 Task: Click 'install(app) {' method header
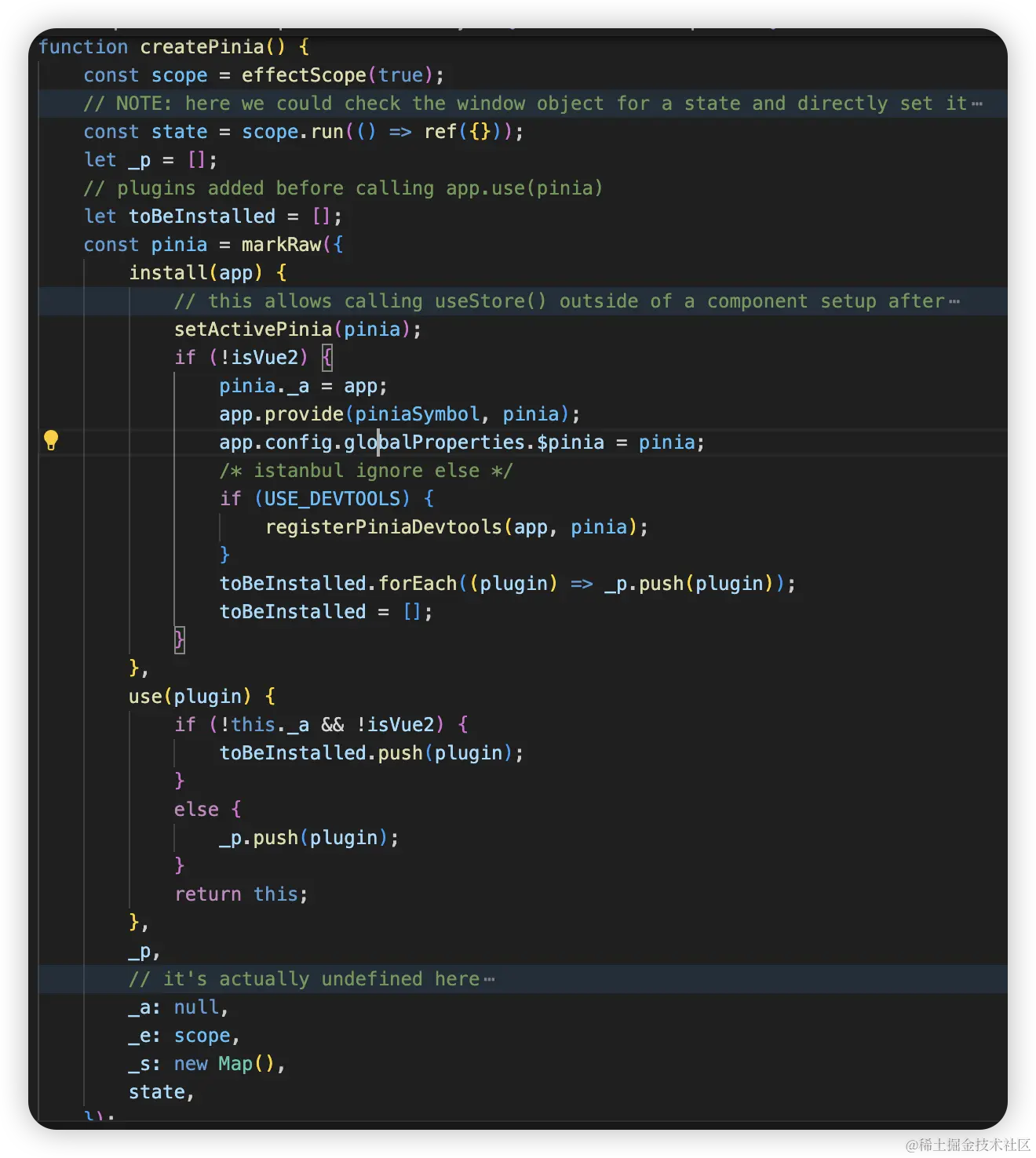tap(208, 273)
